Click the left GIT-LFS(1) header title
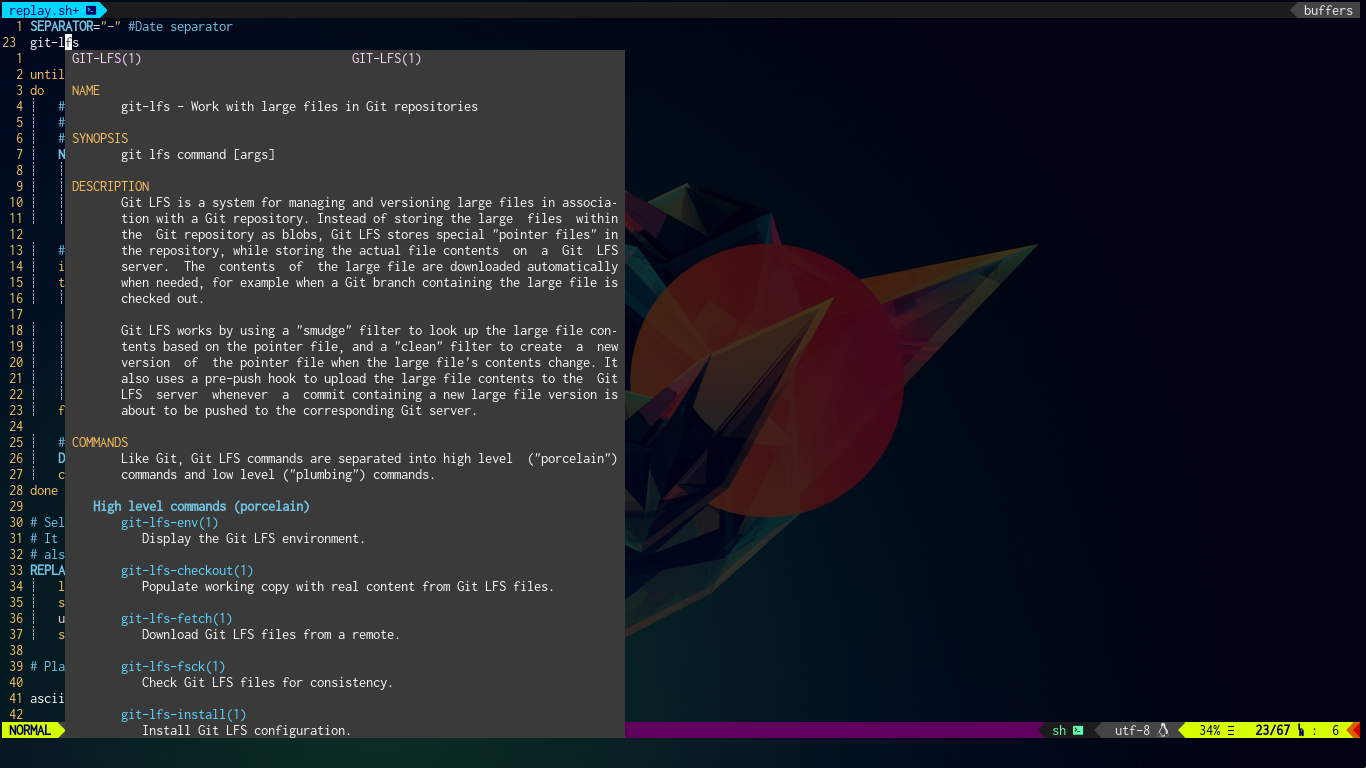 [107, 58]
